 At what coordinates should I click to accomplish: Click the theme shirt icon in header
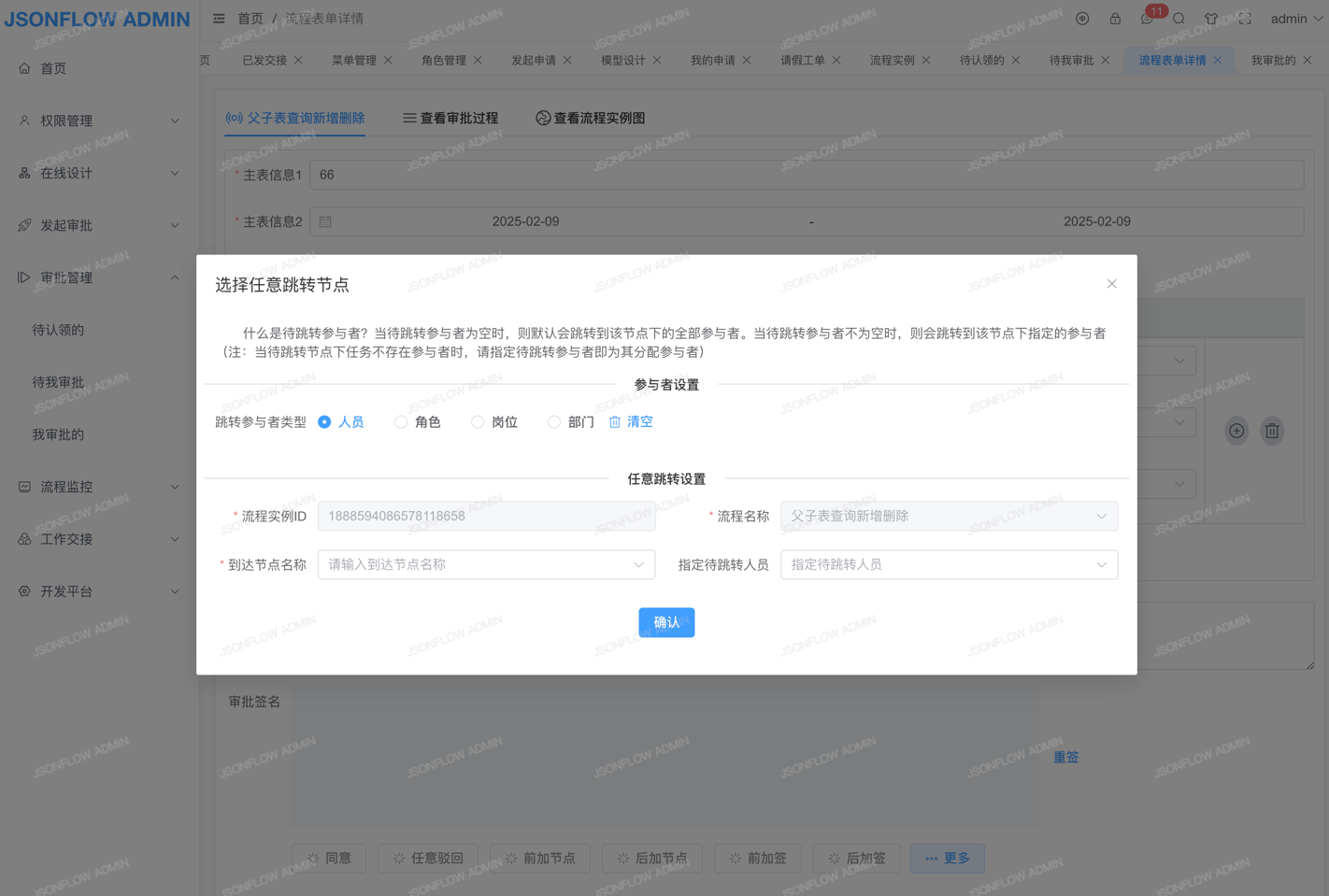pos(1211,19)
